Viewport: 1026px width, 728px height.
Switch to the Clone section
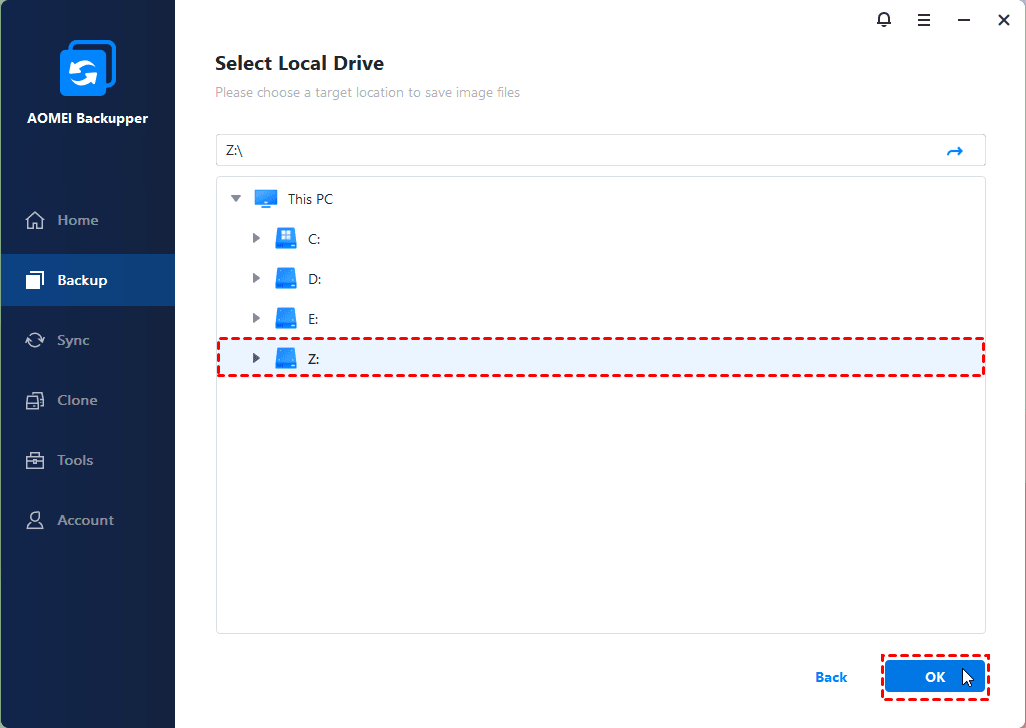[x=76, y=400]
